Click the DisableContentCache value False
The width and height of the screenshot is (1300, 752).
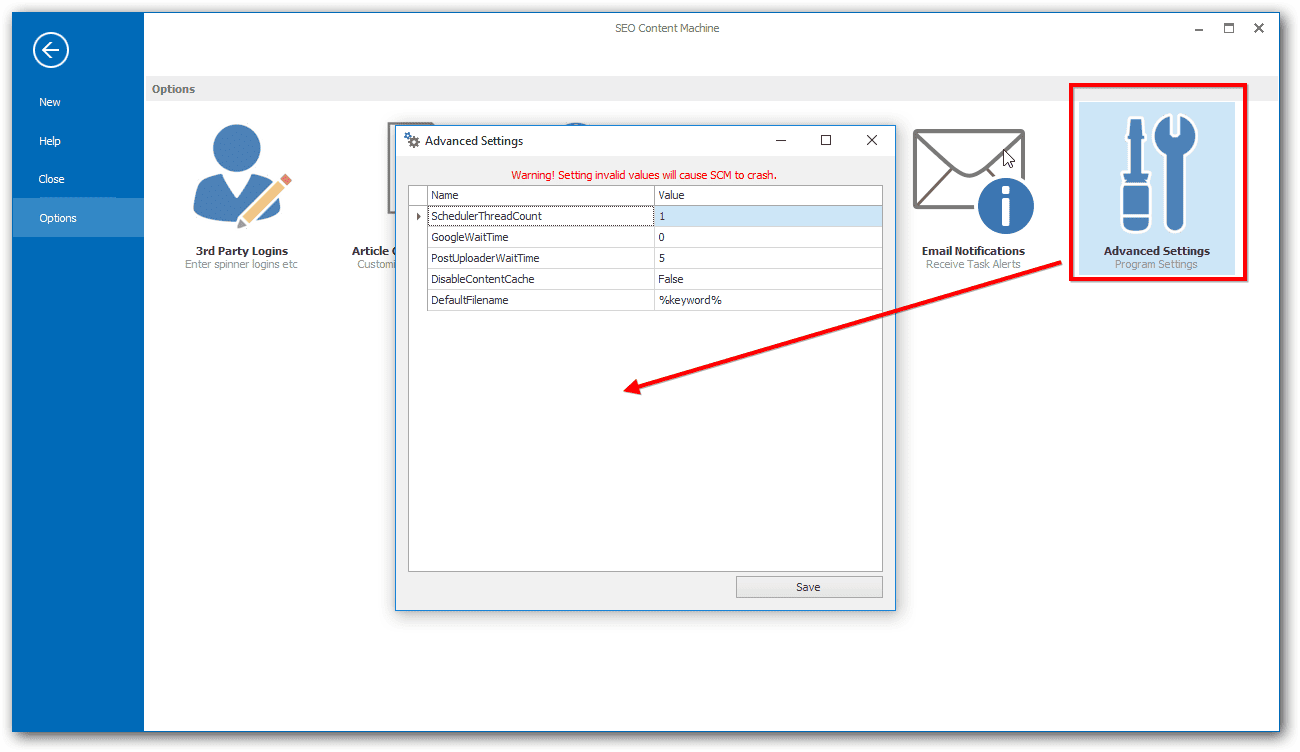pyautogui.click(x=768, y=279)
